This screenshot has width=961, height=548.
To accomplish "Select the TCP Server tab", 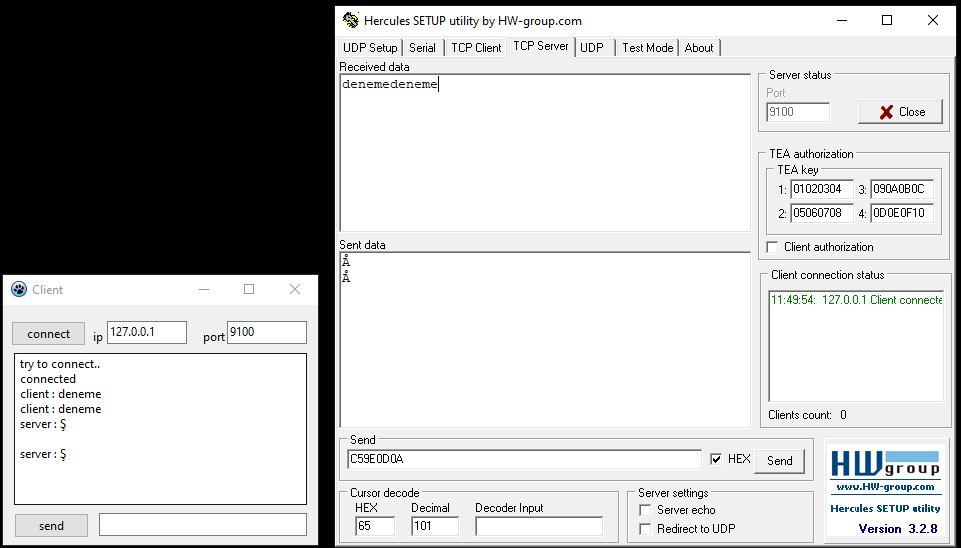I will [x=541, y=46].
